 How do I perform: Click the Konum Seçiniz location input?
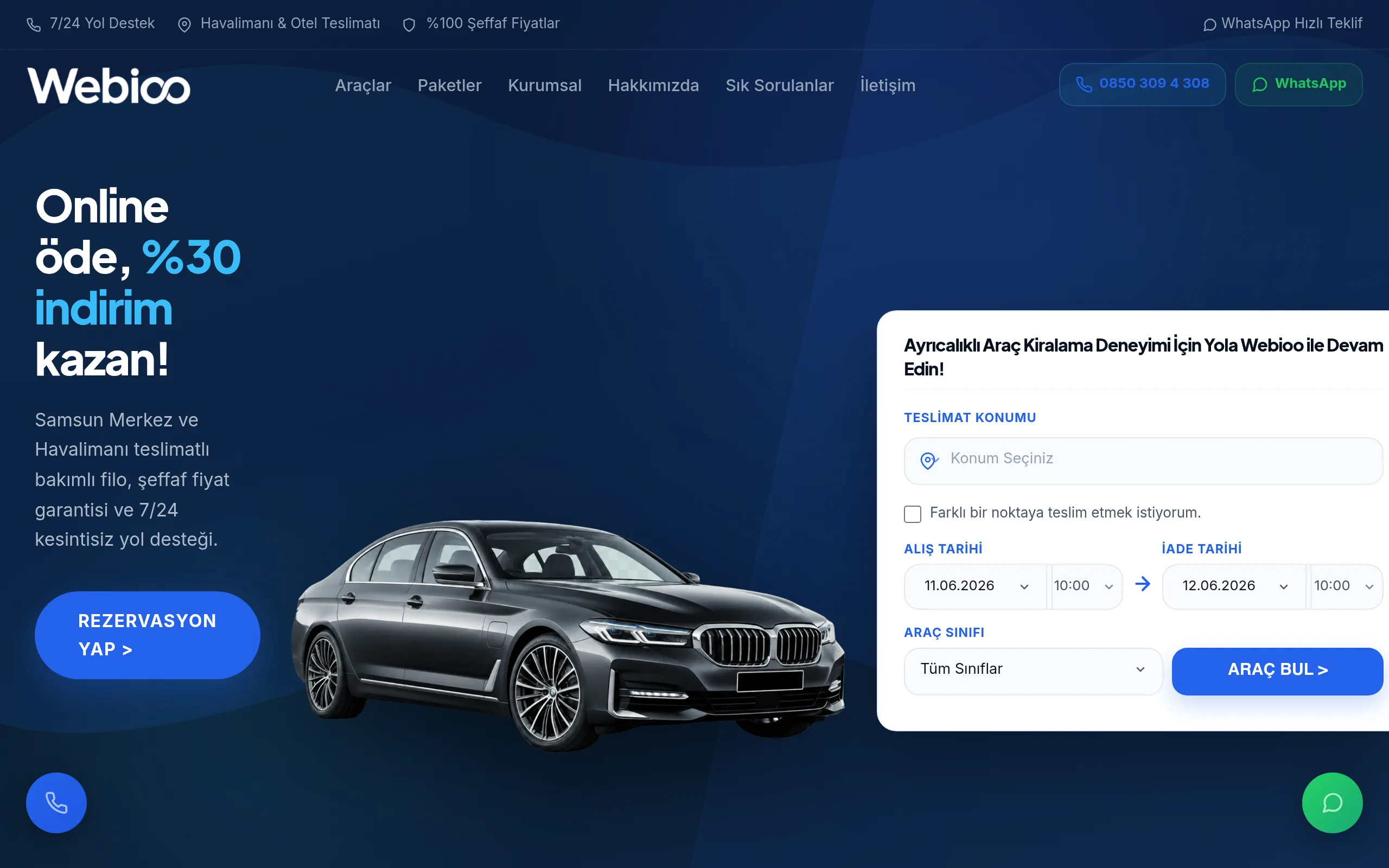tap(1143, 461)
